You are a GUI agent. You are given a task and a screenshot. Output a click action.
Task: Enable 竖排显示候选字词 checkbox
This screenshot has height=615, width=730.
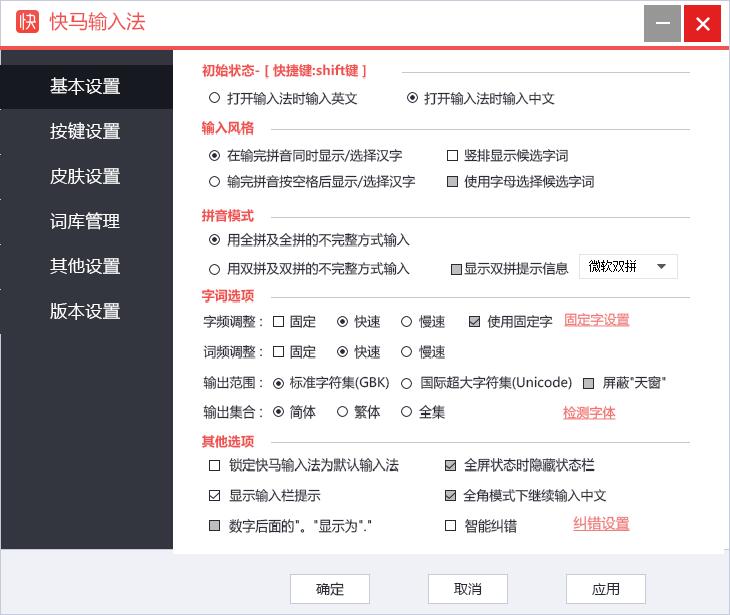click(x=452, y=156)
